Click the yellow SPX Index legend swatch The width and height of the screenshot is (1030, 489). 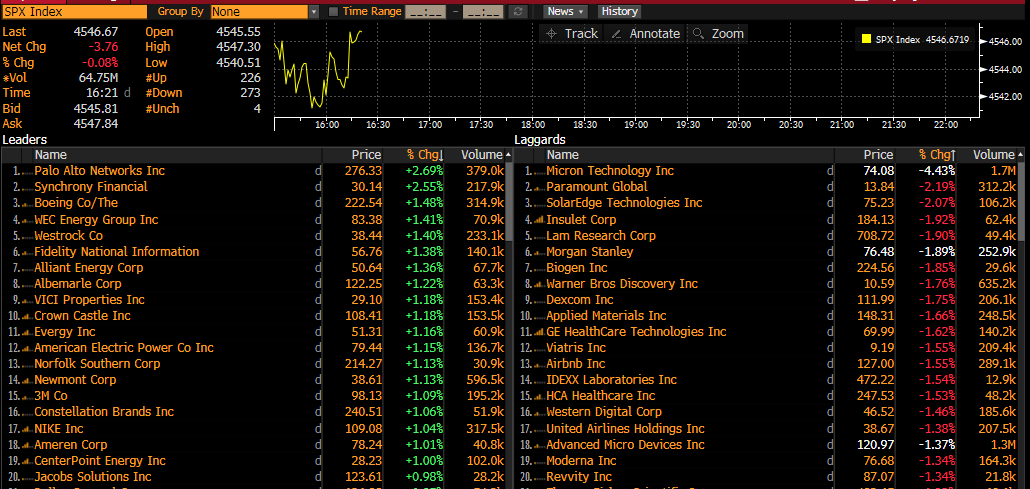click(866, 40)
